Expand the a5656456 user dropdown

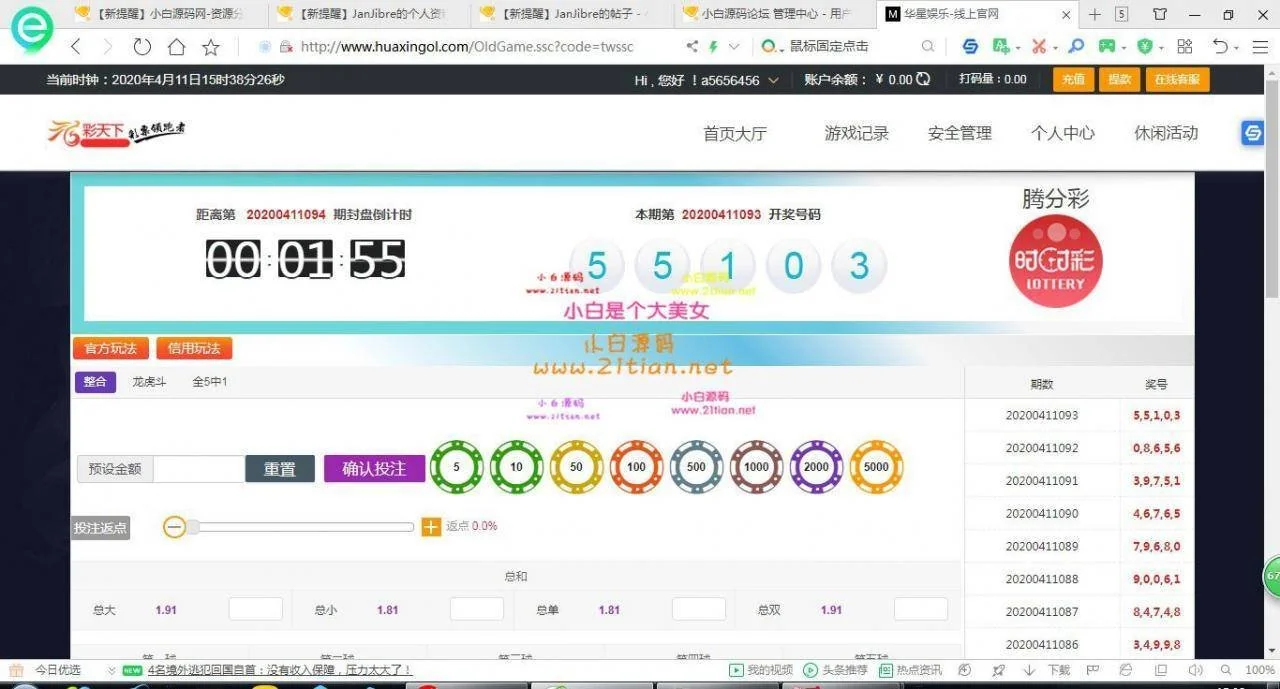[x=773, y=81]
